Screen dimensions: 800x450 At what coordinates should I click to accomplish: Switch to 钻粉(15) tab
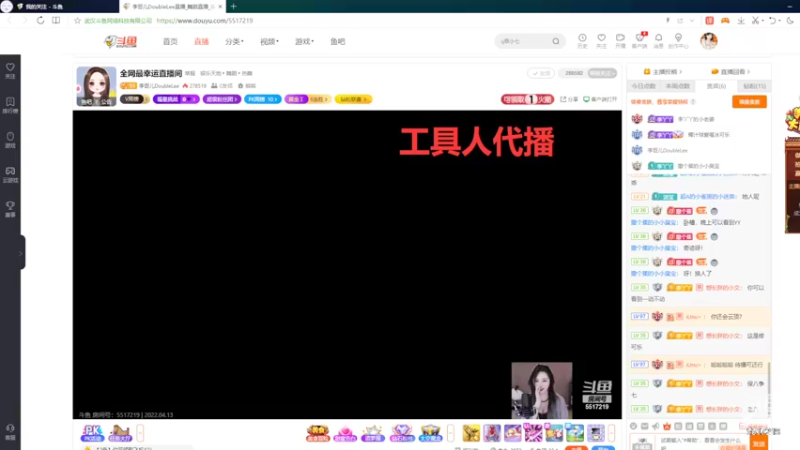pos(755,86)
